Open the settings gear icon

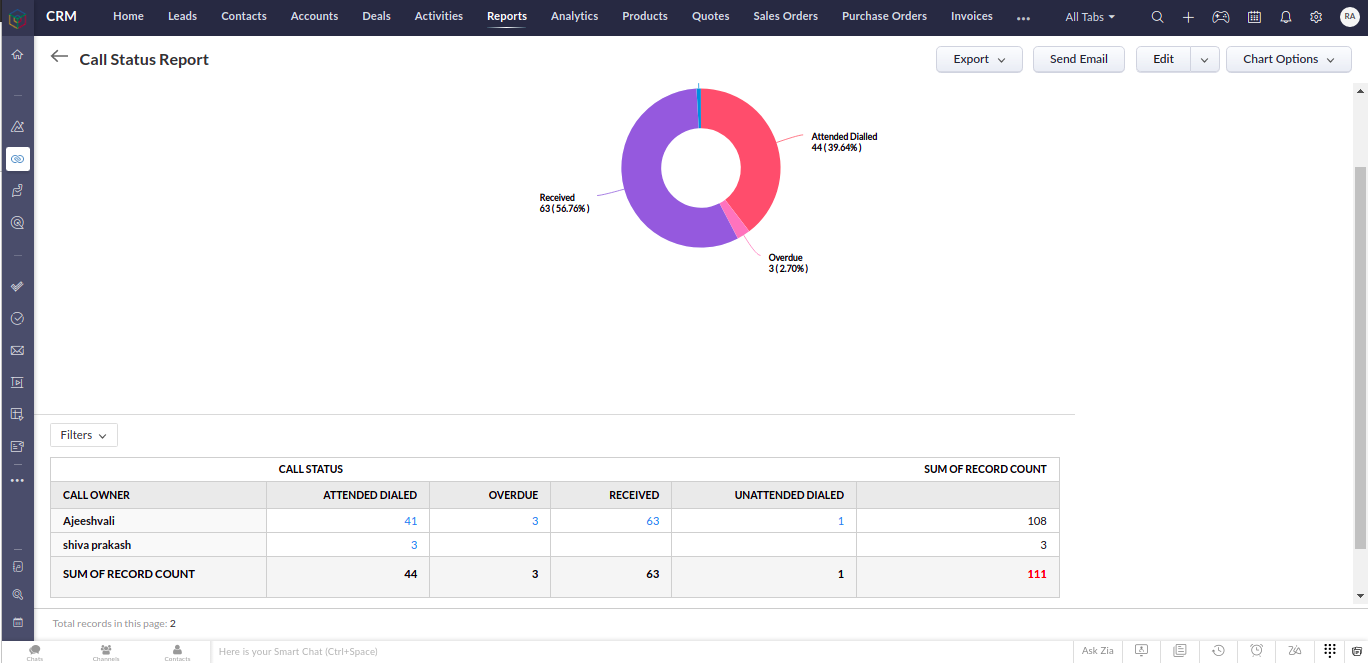(1316, 17)
